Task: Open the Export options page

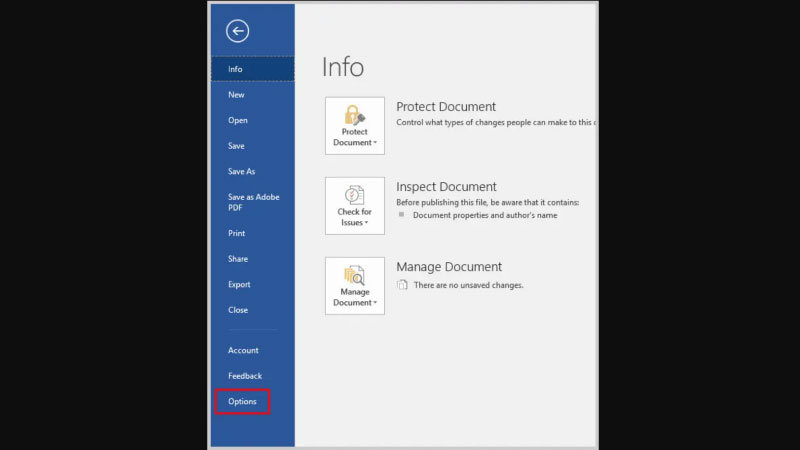Action: [x=239, y=285]
